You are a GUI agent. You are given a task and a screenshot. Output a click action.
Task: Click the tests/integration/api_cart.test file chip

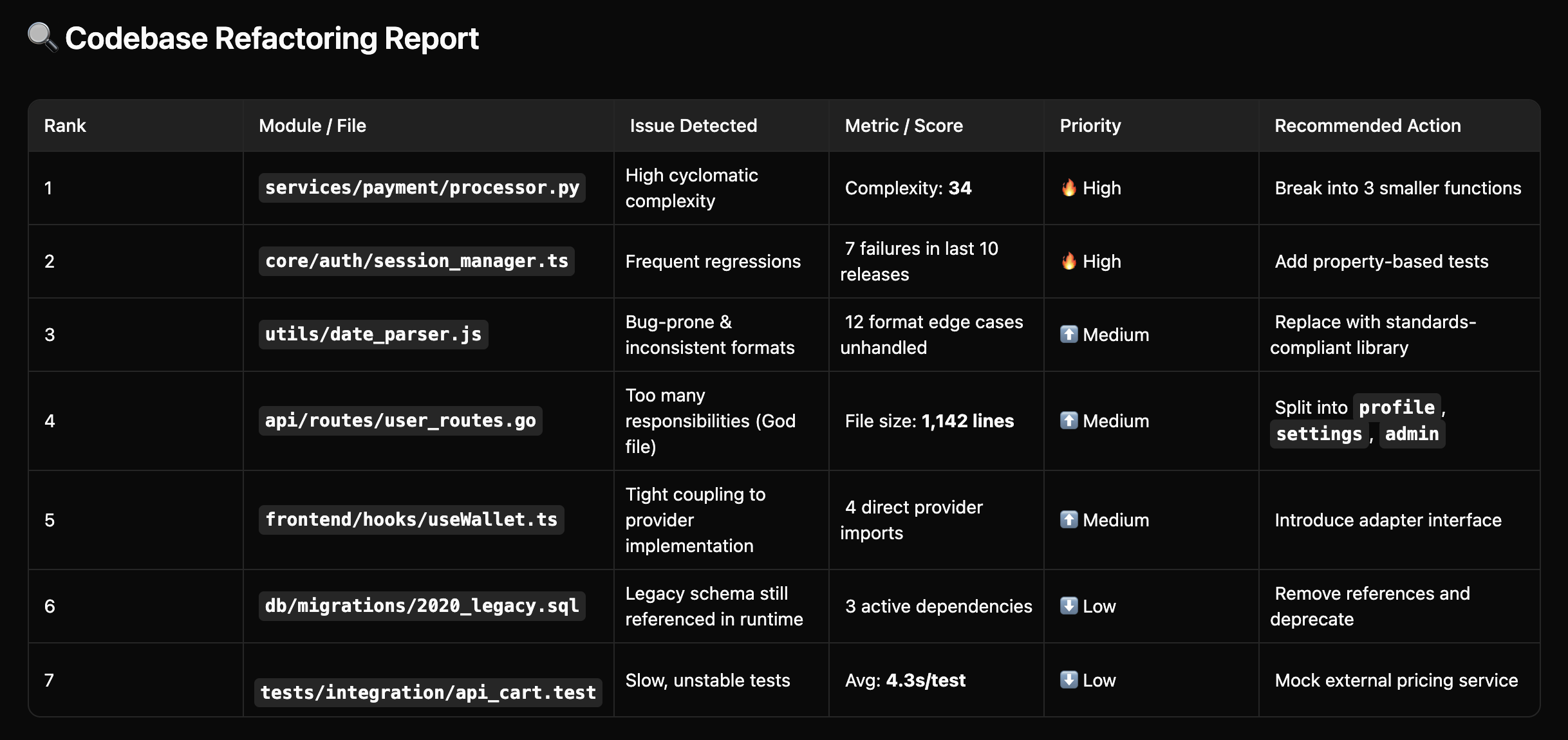point(428,692)
